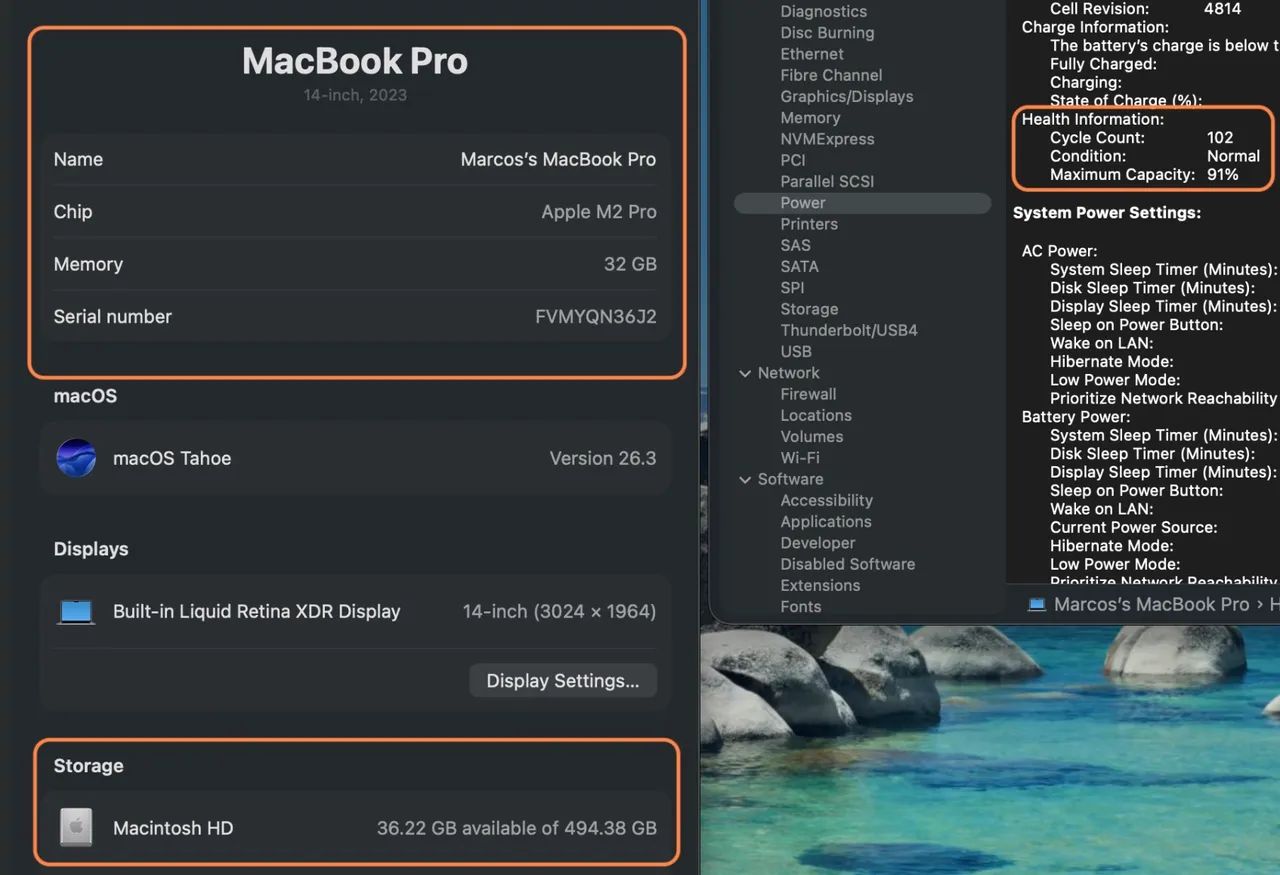The width and height of the screenshot is (1280, 875).
Task: Click laptop icon beside Marcos's MacBook Pro path
Action: coord(1037,604)
